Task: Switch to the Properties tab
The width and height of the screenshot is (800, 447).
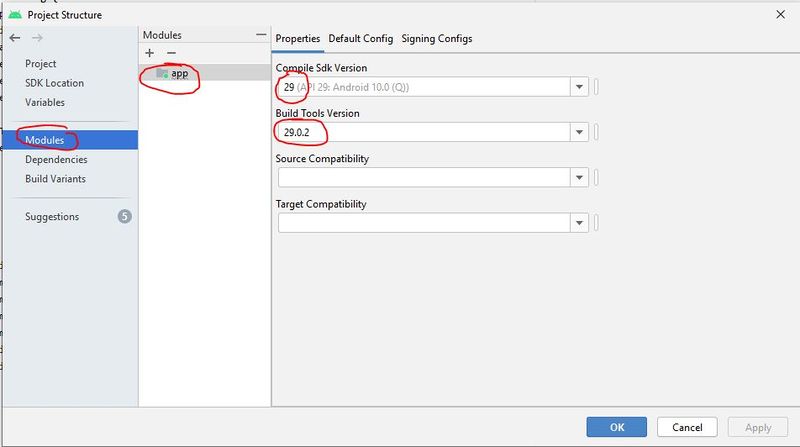Action: tap(298, 39)
